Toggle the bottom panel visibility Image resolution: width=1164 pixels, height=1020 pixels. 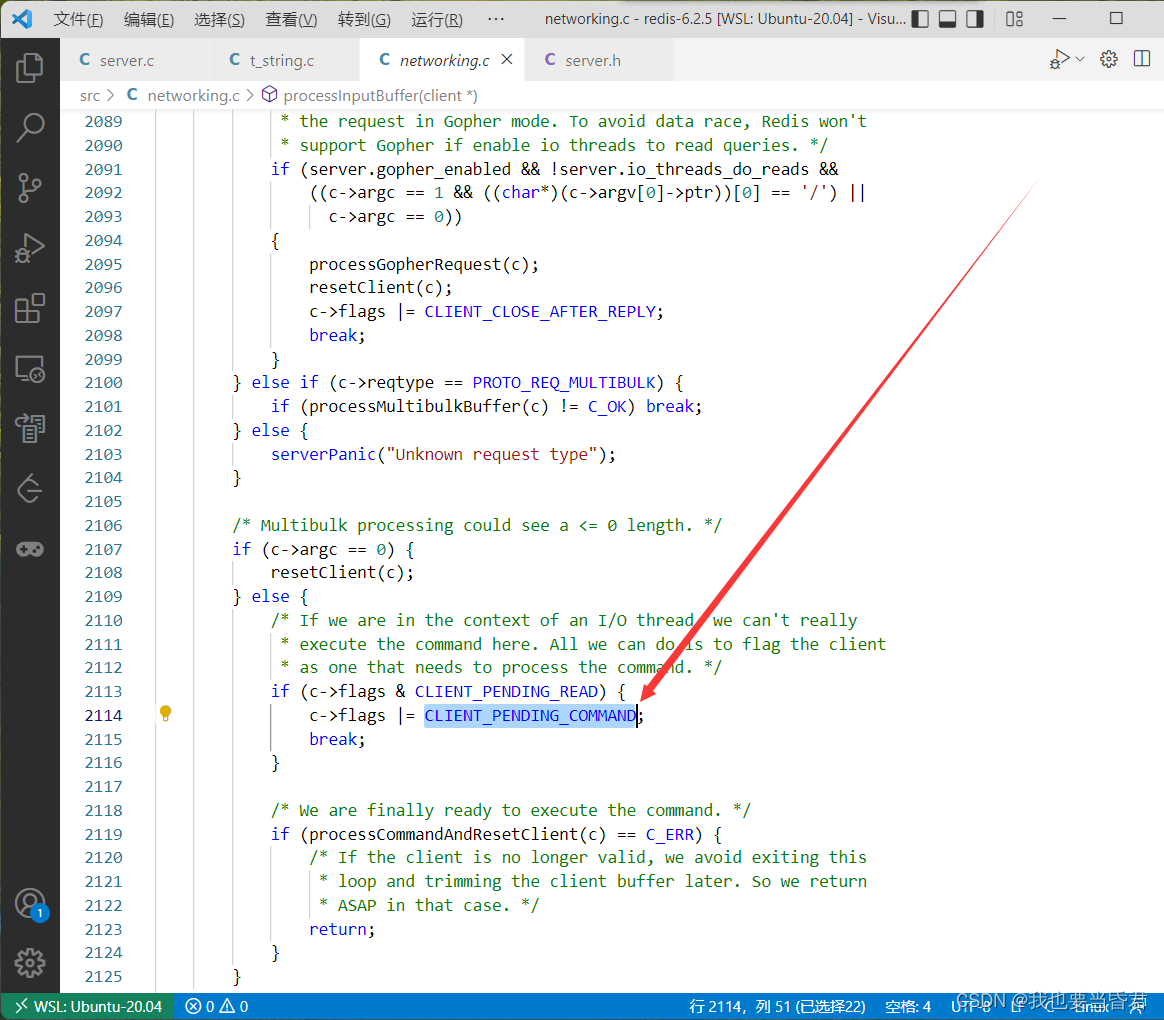[947, 19]
